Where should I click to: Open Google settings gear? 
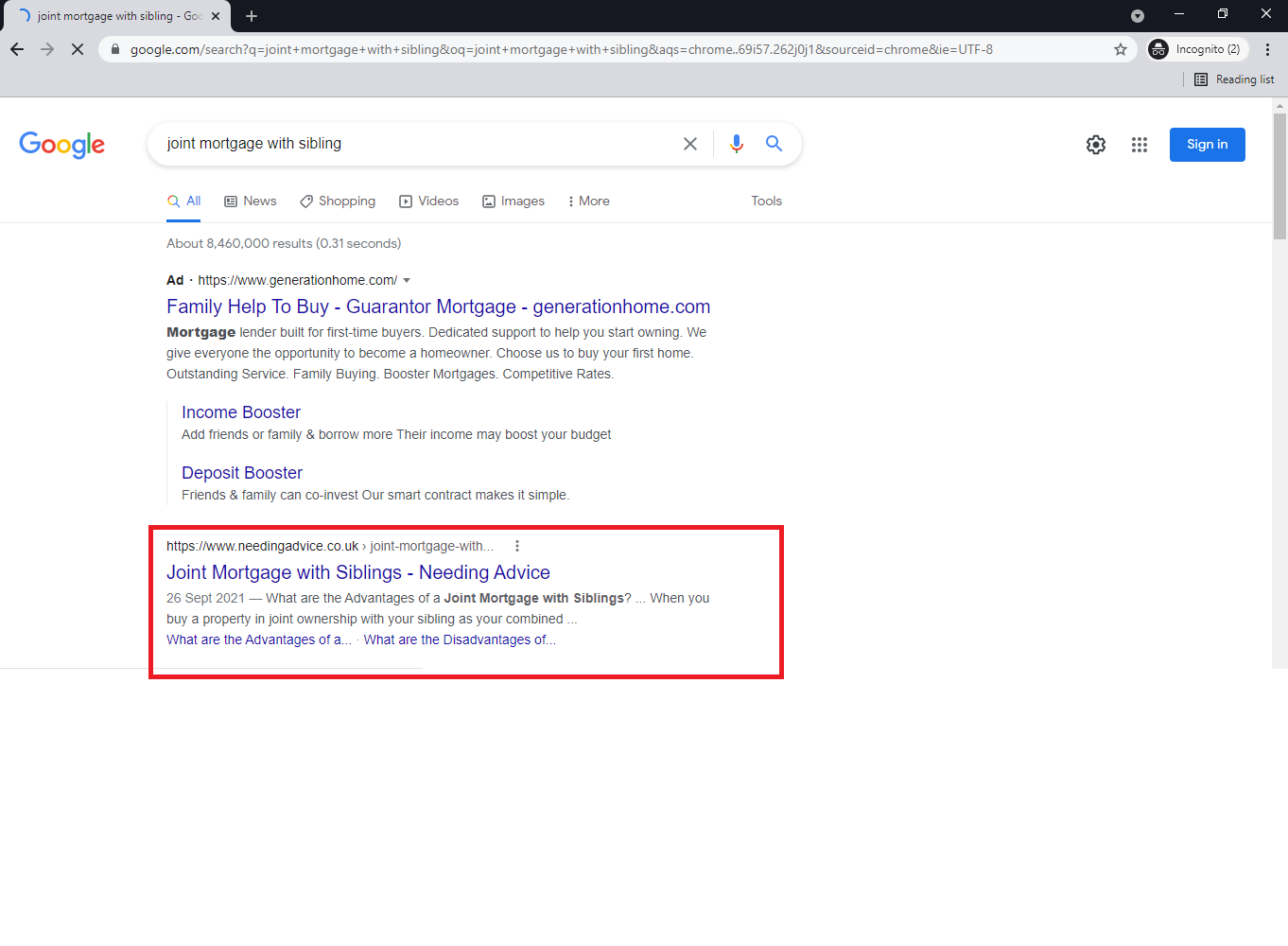[x=1095, y=145]
